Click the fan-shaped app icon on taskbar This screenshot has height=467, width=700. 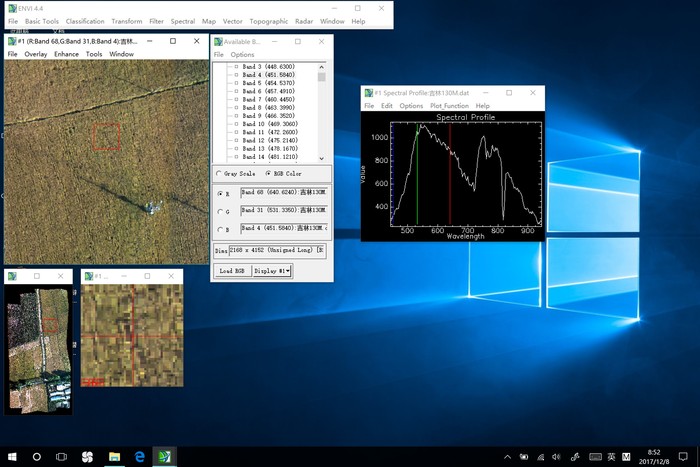coord(88,456)
